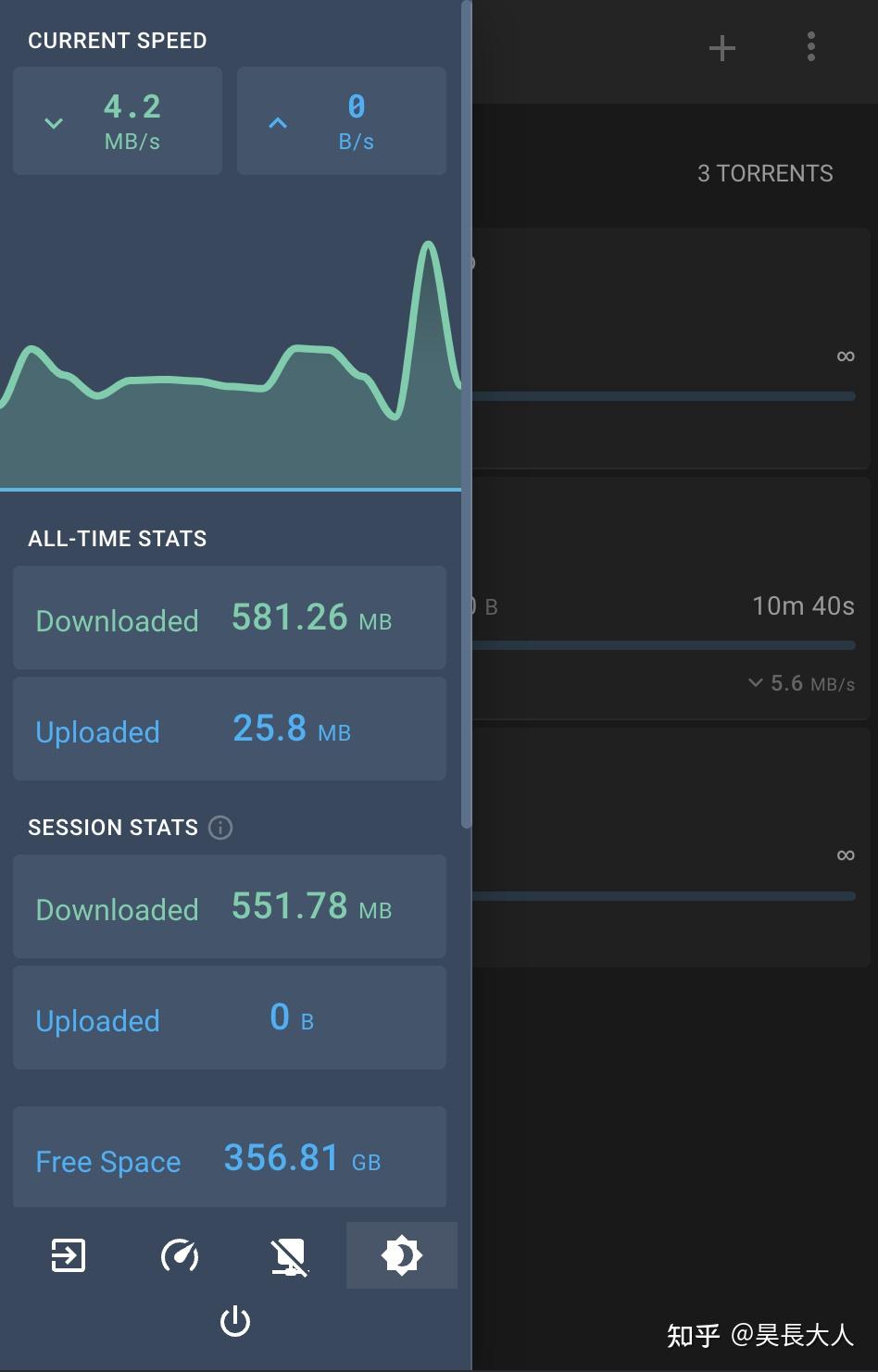Click the download speed down-chevron icon

[54, 123]
